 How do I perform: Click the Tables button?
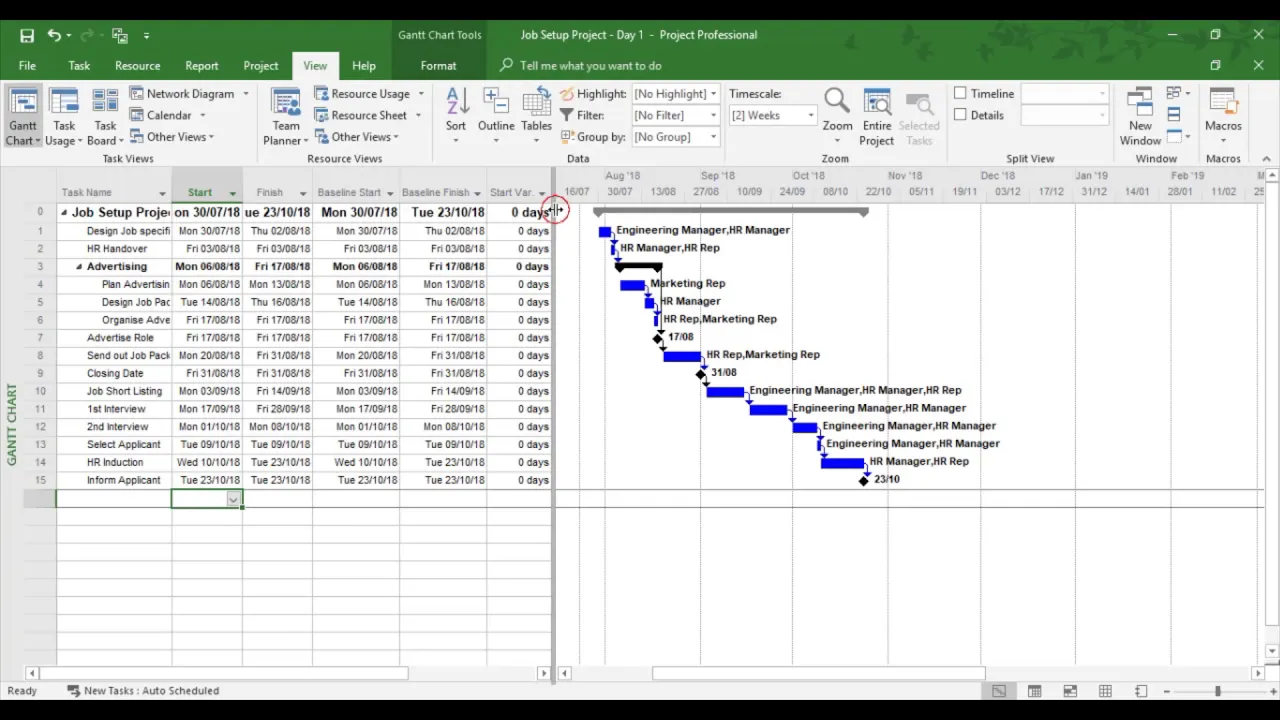(x=536, y=115)
